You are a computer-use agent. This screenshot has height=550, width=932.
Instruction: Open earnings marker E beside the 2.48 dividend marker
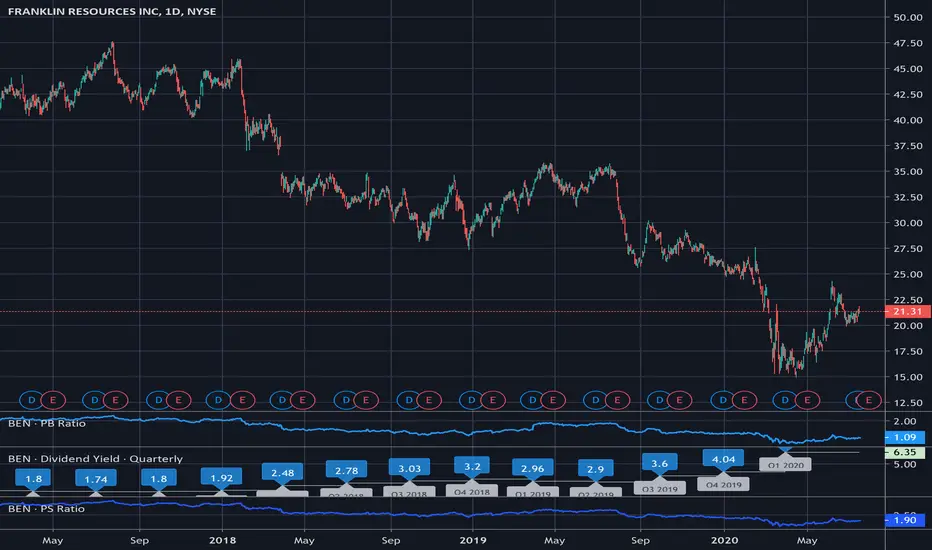pos(303,400)
